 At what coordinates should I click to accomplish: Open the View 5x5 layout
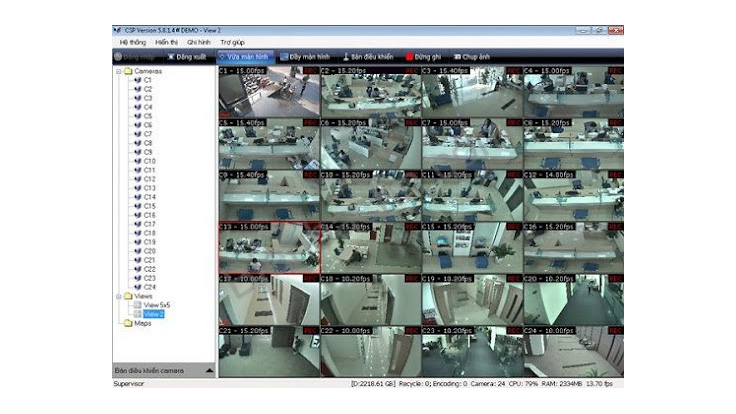(x=158, y=305)
